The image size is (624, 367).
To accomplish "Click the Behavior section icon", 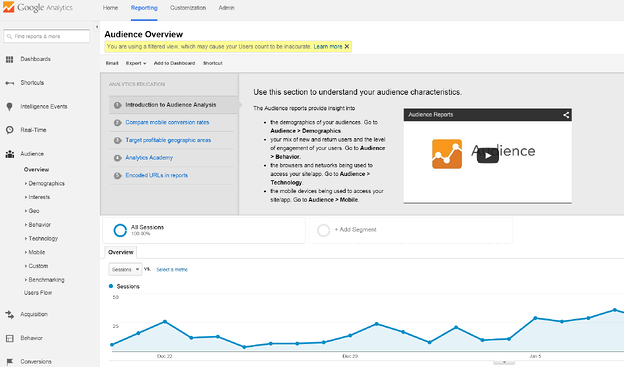I will (10, 338).
